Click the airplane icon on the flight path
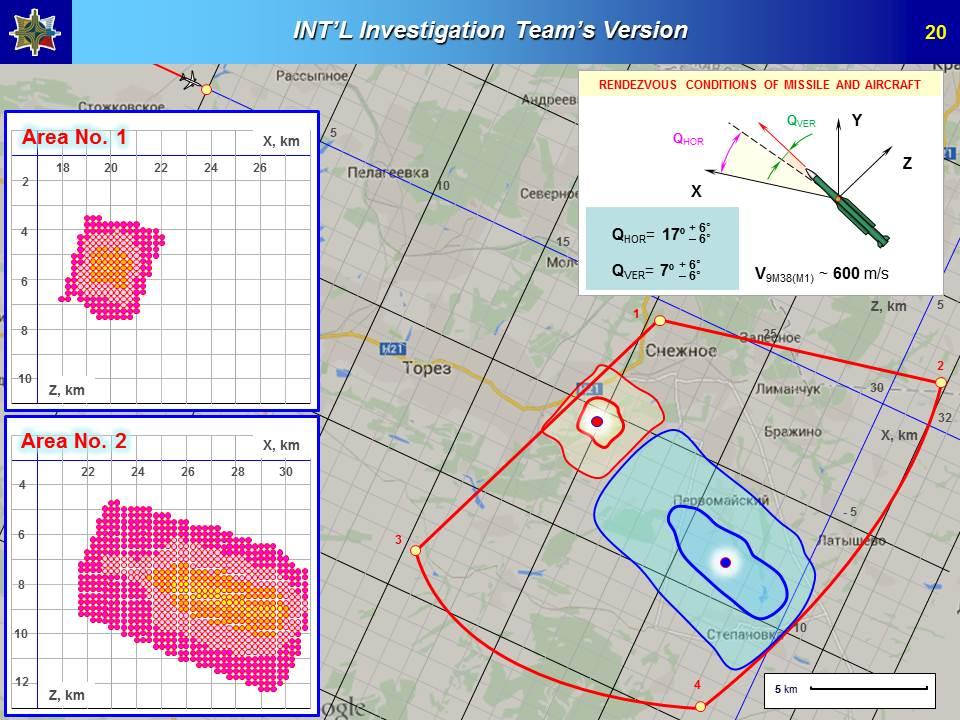 pos(190,80)
